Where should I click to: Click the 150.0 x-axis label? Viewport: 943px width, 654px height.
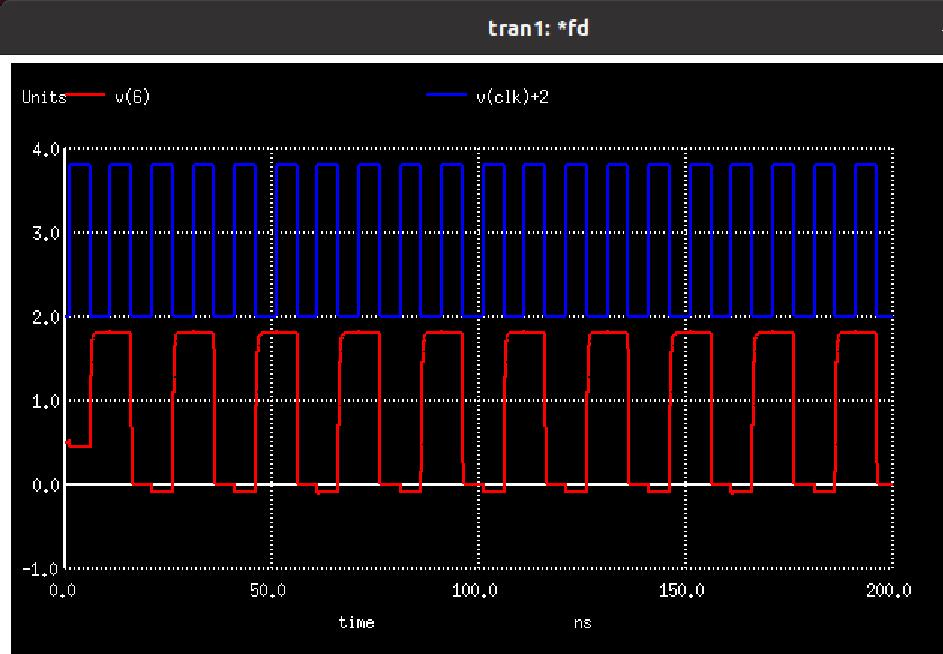(681, 590)
